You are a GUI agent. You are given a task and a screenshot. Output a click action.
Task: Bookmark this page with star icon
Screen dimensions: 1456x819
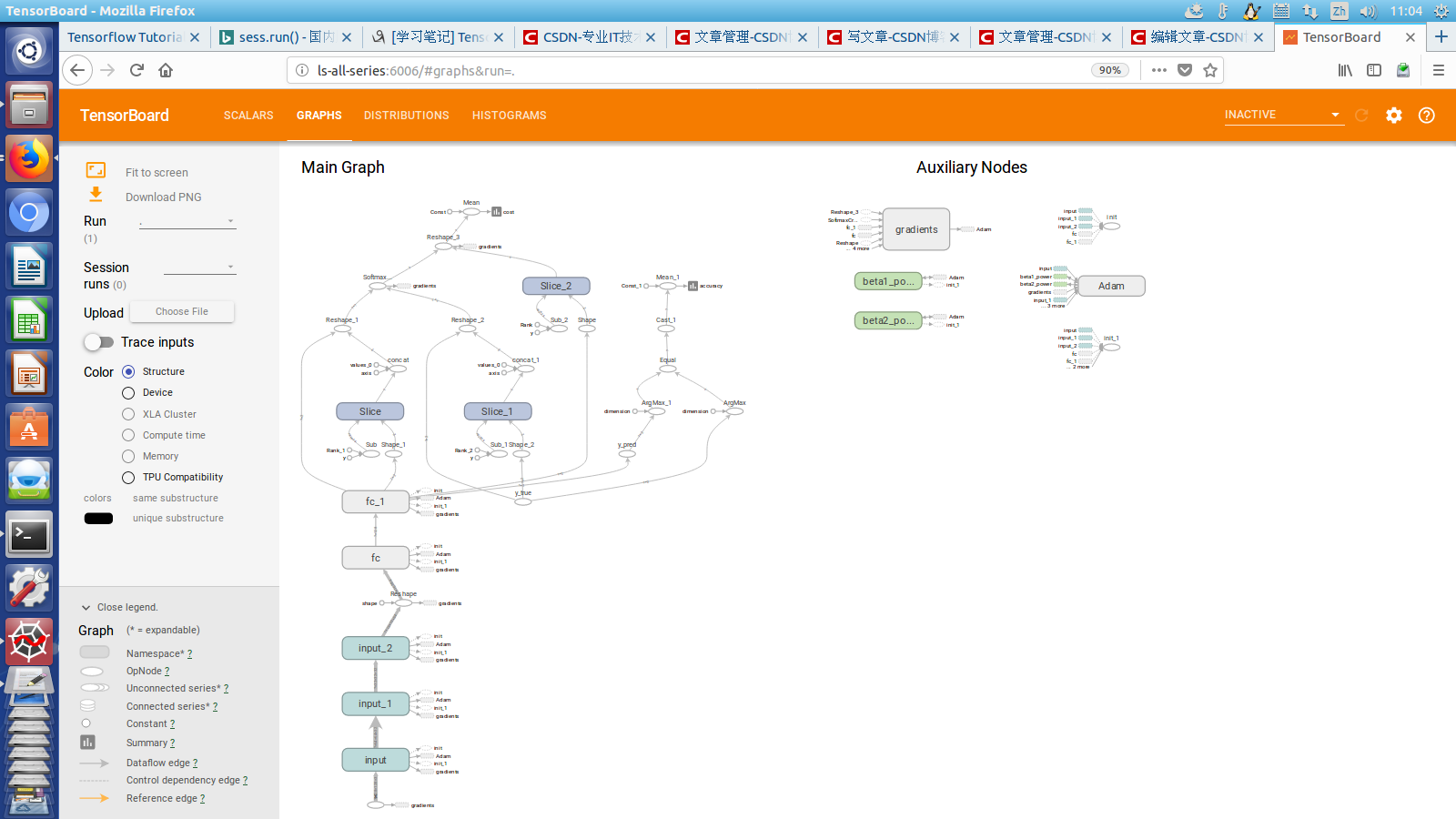point(1210,70)
